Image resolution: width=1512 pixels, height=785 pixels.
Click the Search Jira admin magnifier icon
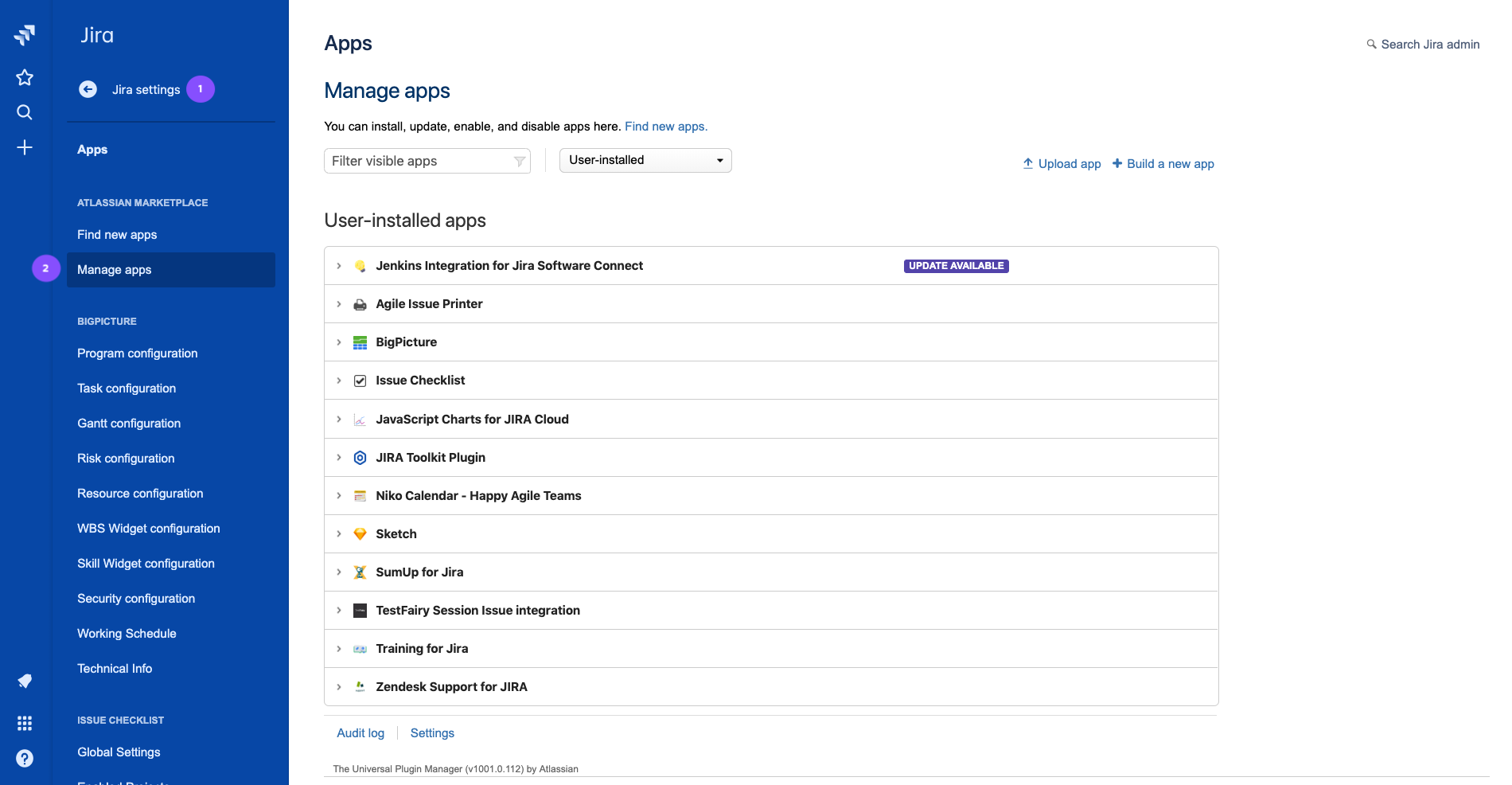click(x=1371, y=45)
